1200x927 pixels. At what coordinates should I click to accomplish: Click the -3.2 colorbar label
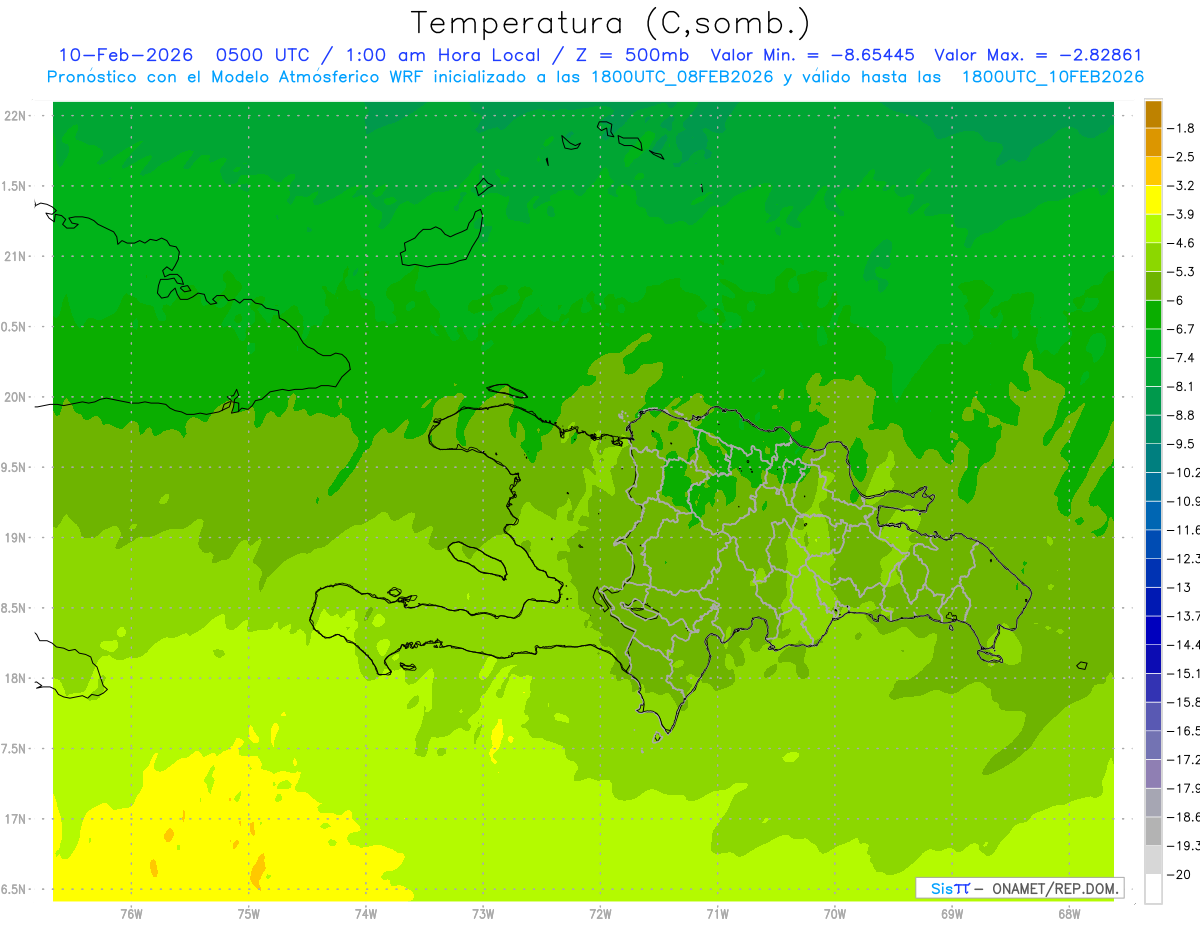[1180, 186]
